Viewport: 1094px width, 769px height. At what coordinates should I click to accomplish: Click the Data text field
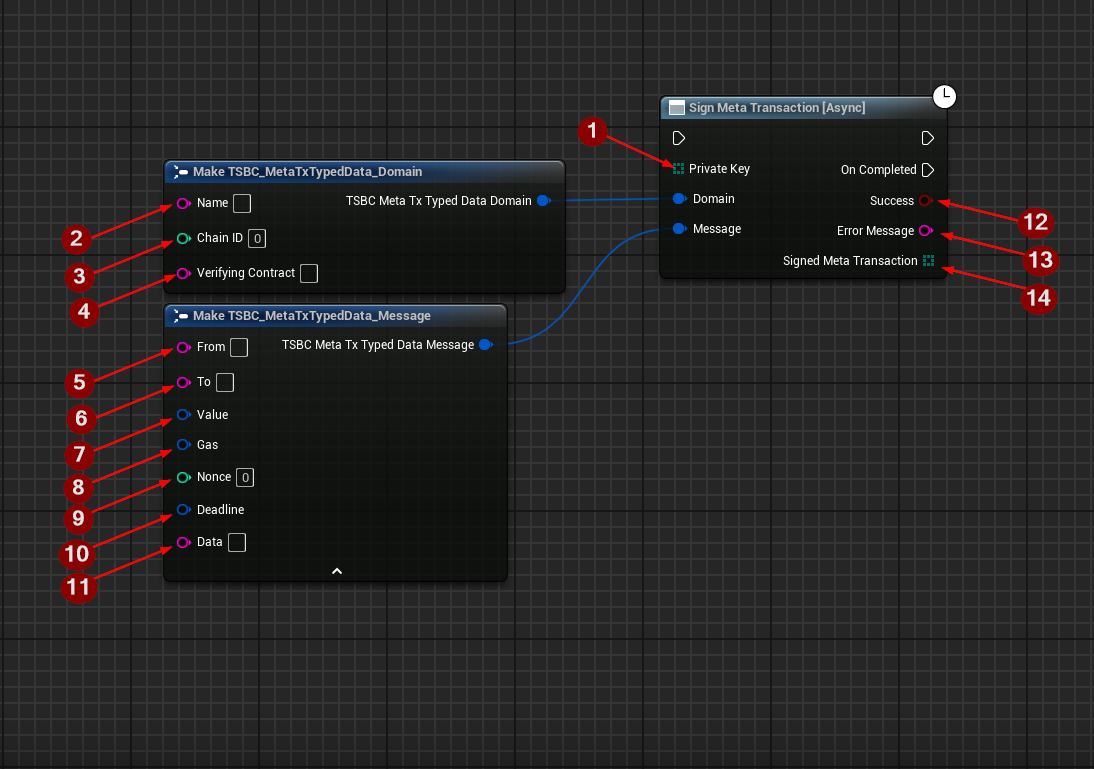click(237, 542)
